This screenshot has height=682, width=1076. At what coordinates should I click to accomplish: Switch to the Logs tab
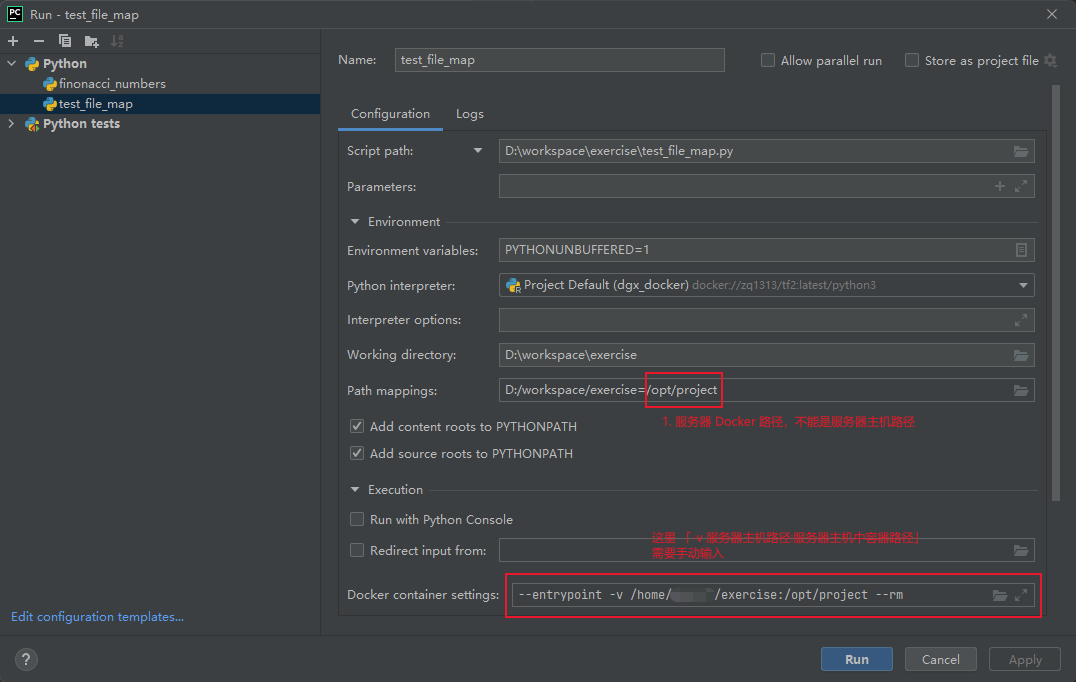[x=469, y=113]
